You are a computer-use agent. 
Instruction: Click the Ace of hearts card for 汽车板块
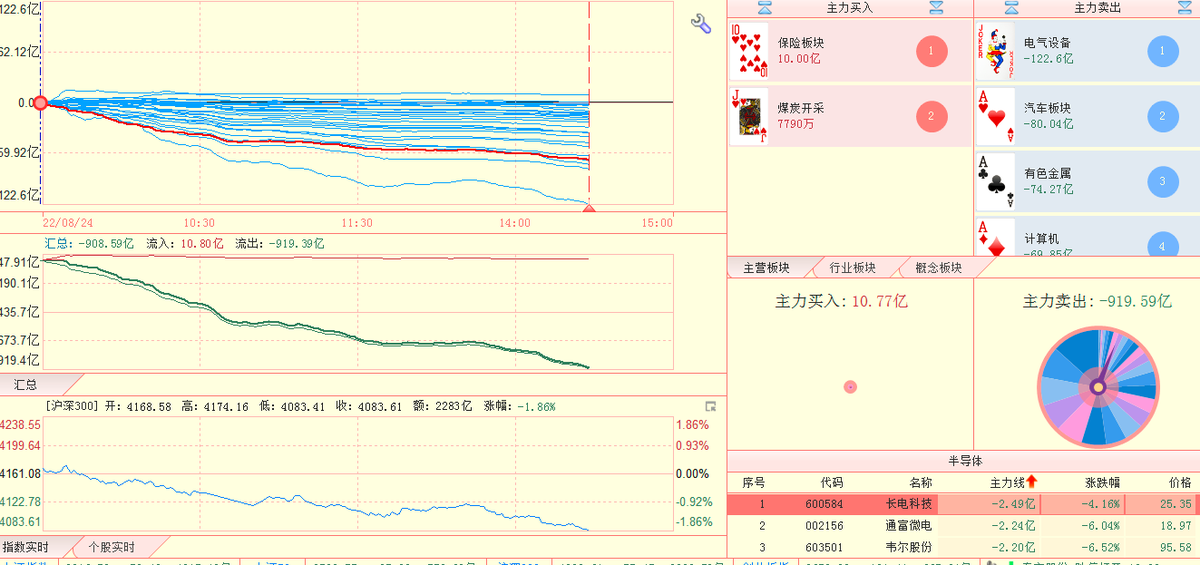coord(995,116)
